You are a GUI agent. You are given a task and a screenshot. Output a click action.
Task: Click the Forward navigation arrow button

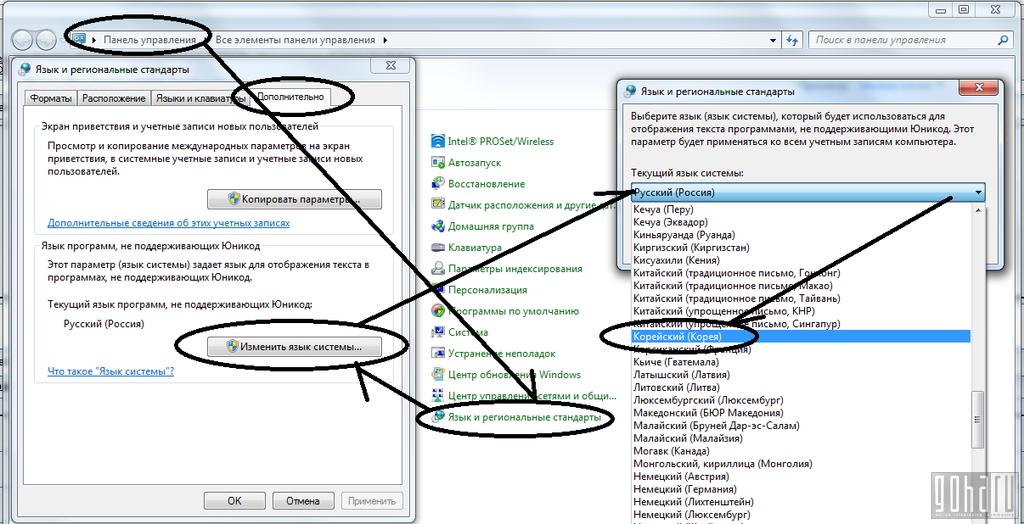(x=45, y=40)
